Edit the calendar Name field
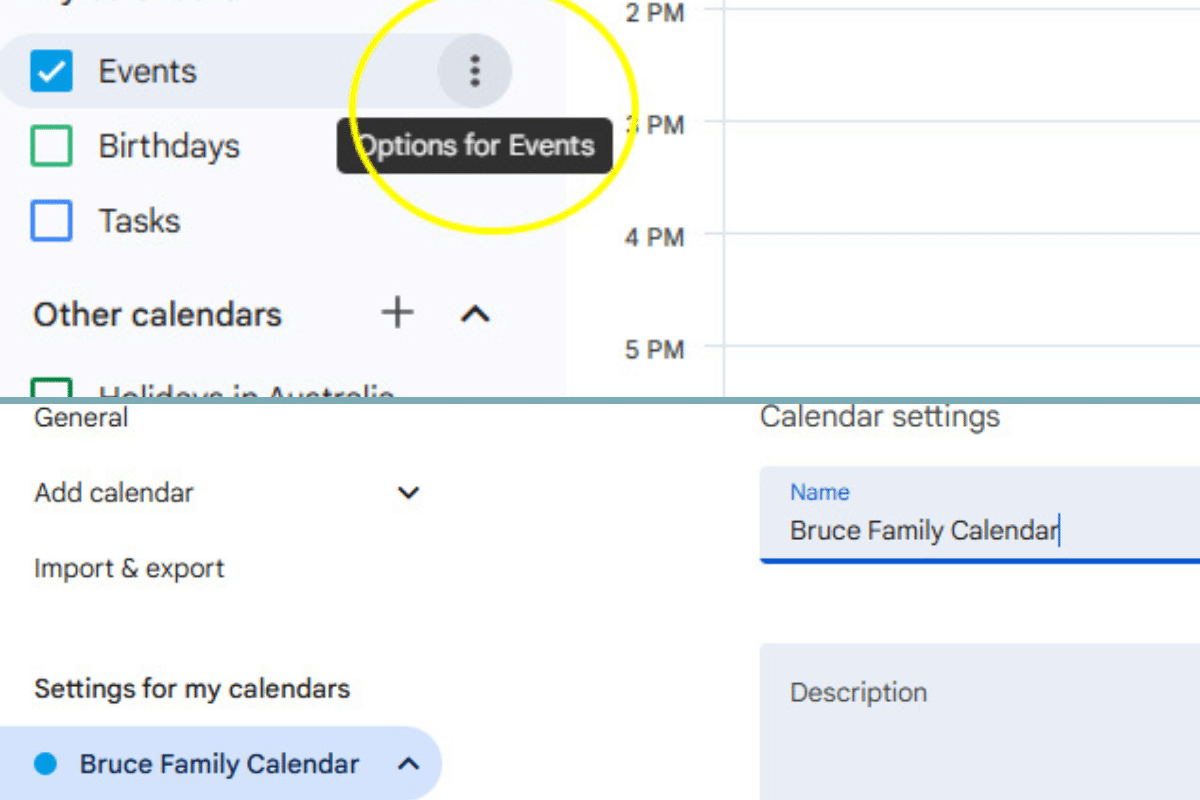Image resolution: width=1200 pixels, height=800 pixels. tap(925, 531)
